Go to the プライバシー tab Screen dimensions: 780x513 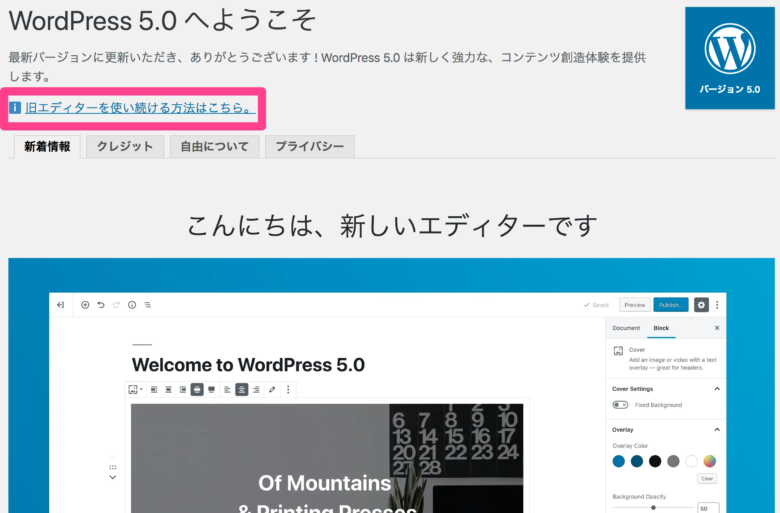[x=309, y=146]
